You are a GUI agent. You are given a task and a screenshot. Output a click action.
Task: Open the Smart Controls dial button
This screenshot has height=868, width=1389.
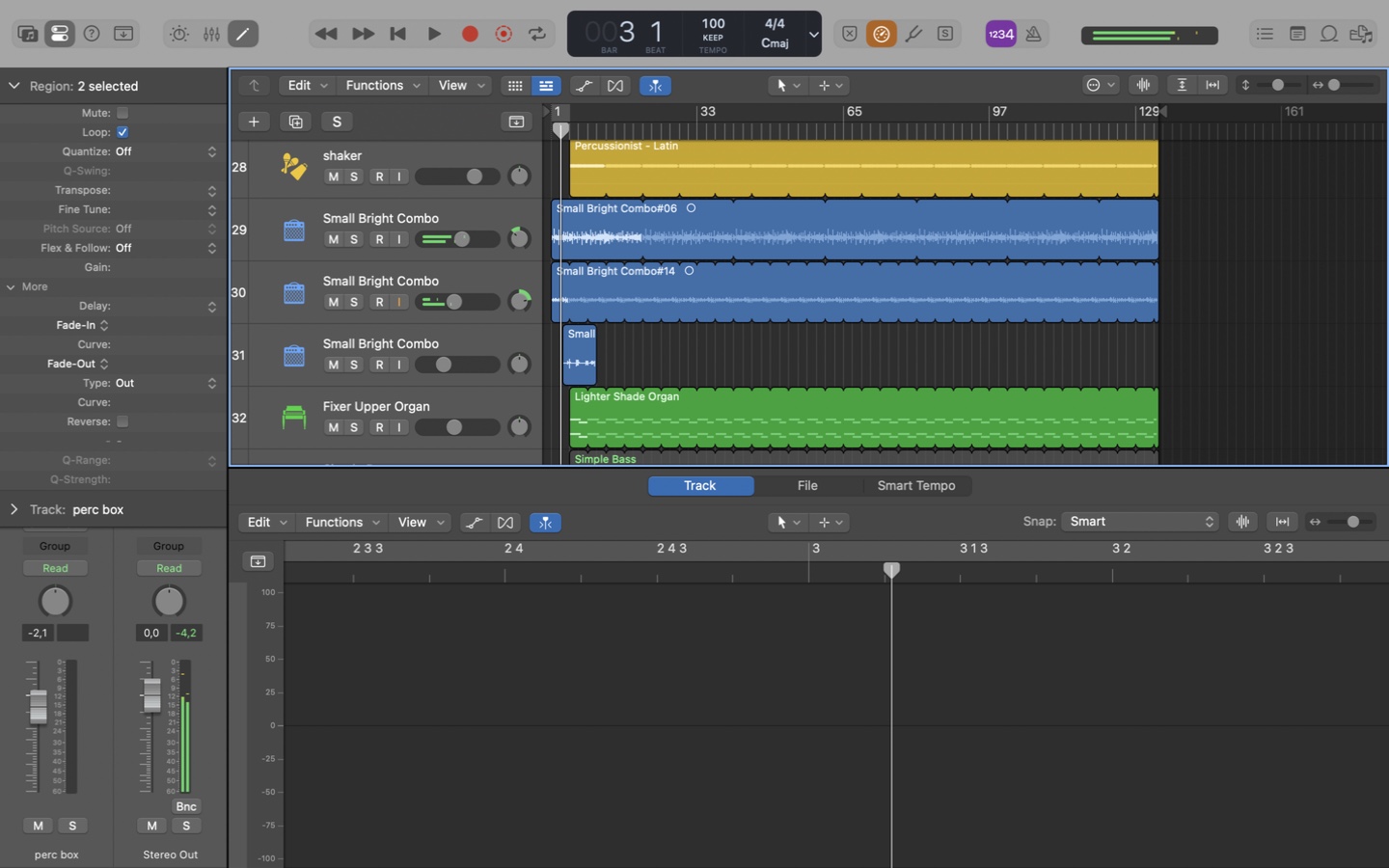pyautogui.click(x=179, y=34)
